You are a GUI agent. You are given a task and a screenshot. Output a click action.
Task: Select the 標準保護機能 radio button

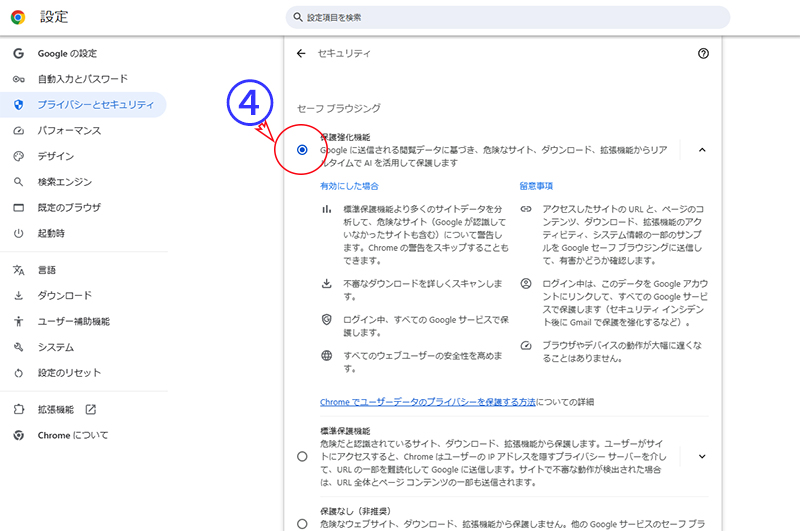point(302,457)
